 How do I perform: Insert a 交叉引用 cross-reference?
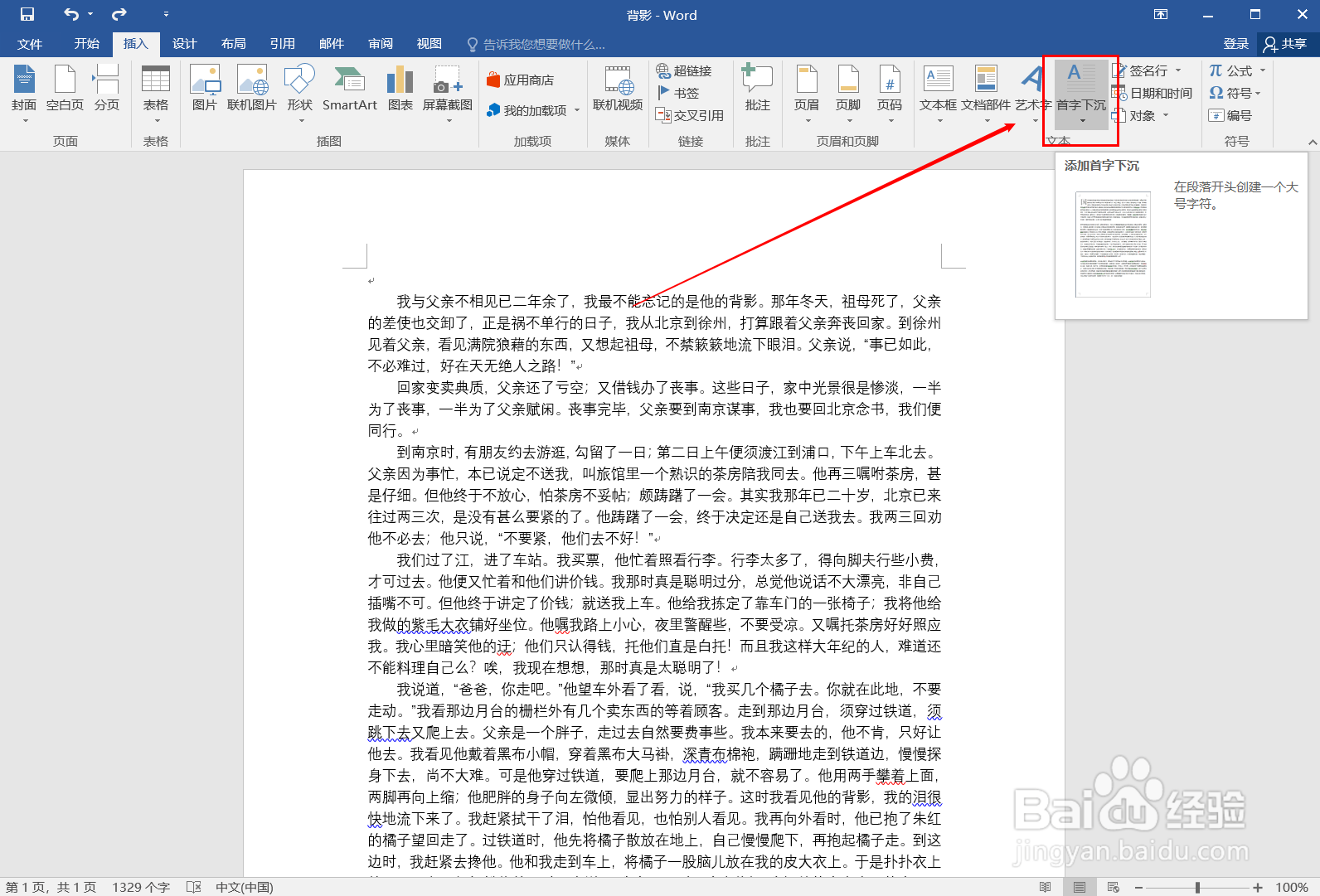690,115
